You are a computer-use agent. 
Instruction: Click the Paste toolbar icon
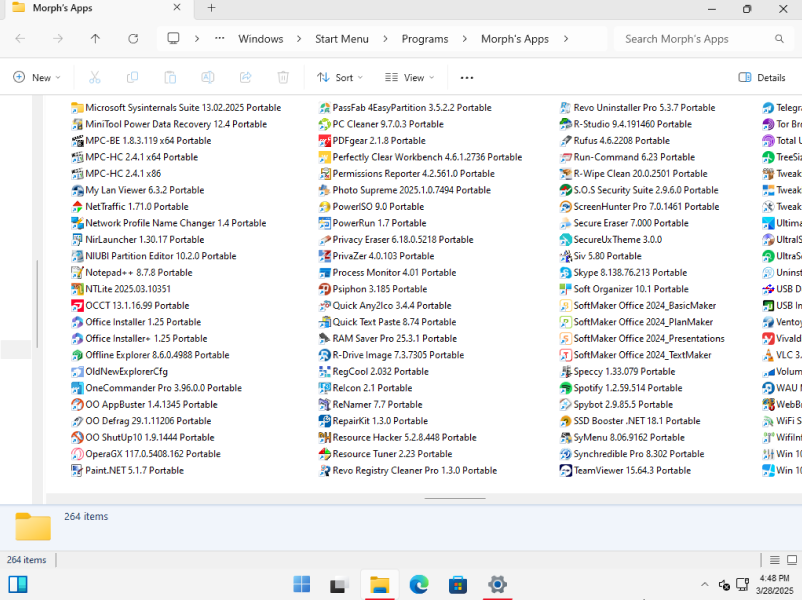(170, 77)
